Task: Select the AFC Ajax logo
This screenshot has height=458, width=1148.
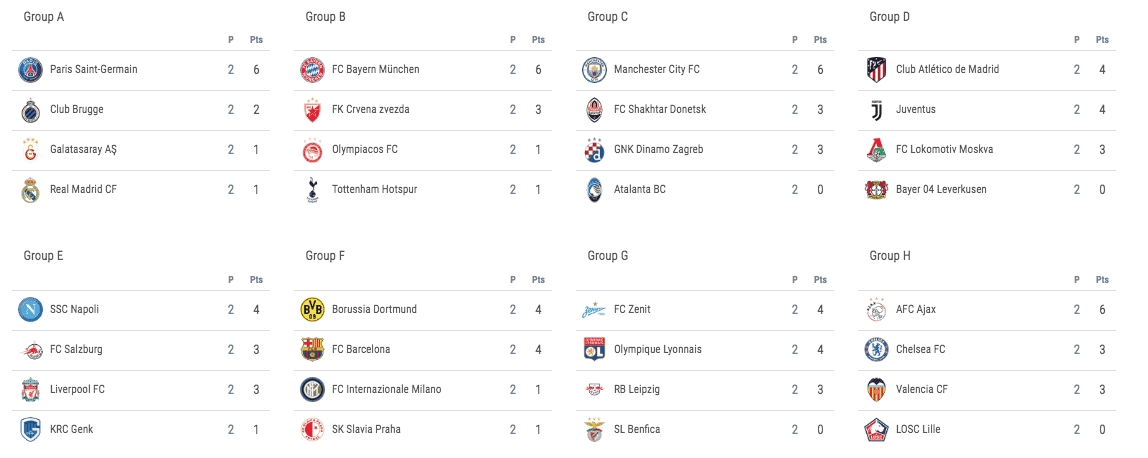Action: [876, 309]
